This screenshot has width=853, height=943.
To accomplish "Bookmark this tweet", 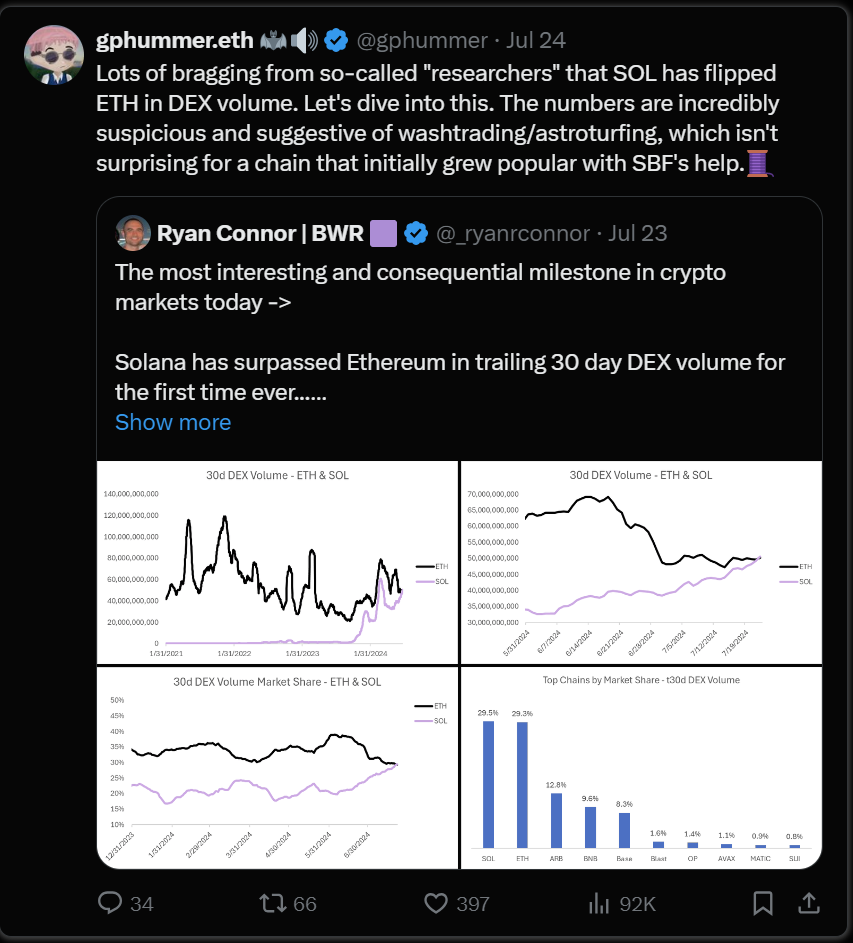I will click(x=763, y=903).
